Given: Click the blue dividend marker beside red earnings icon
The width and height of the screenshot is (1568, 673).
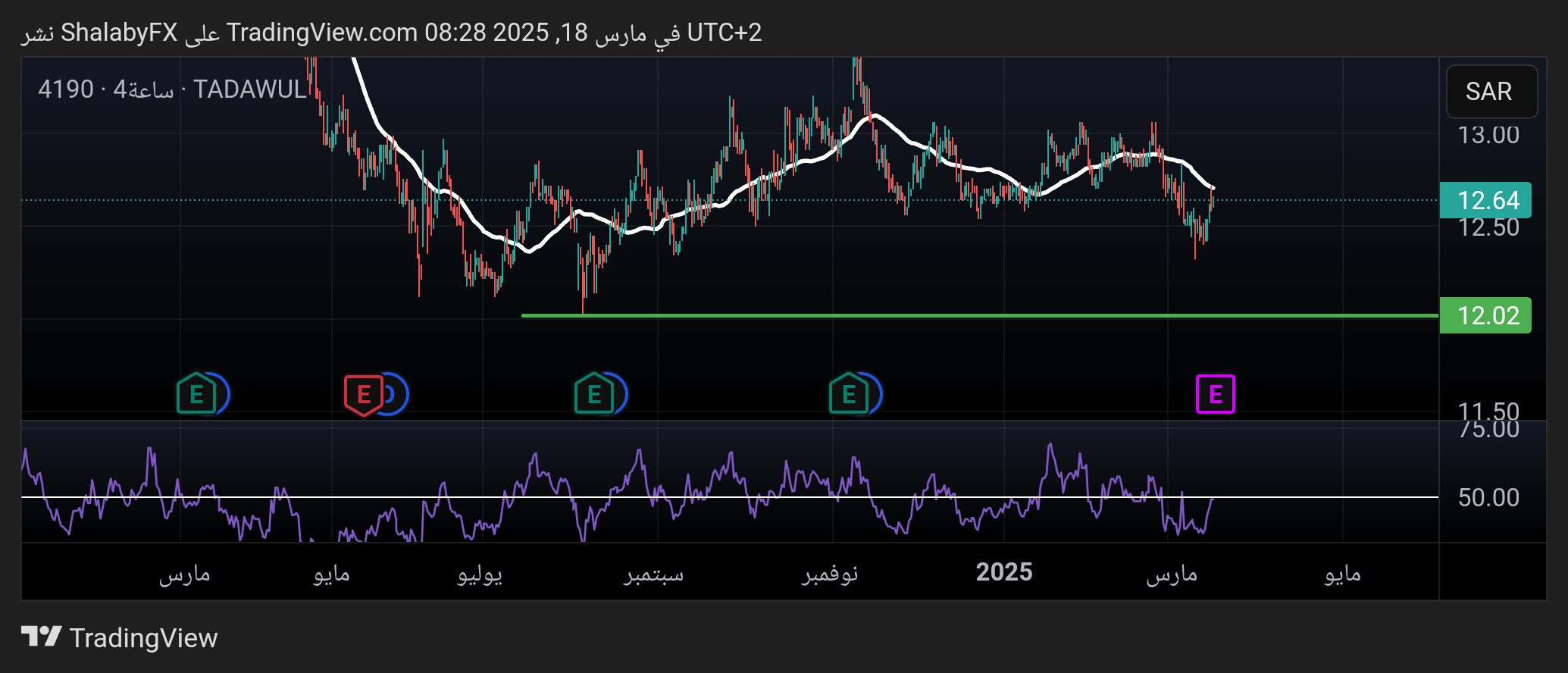Looking at the screenshot, I should [396, 394].
